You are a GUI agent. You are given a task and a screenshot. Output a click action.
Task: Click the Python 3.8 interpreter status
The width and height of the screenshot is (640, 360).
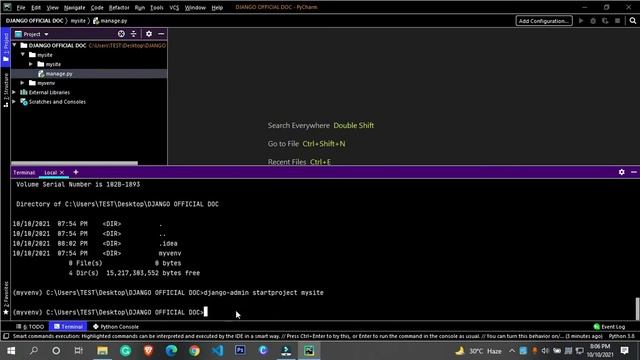621,336
